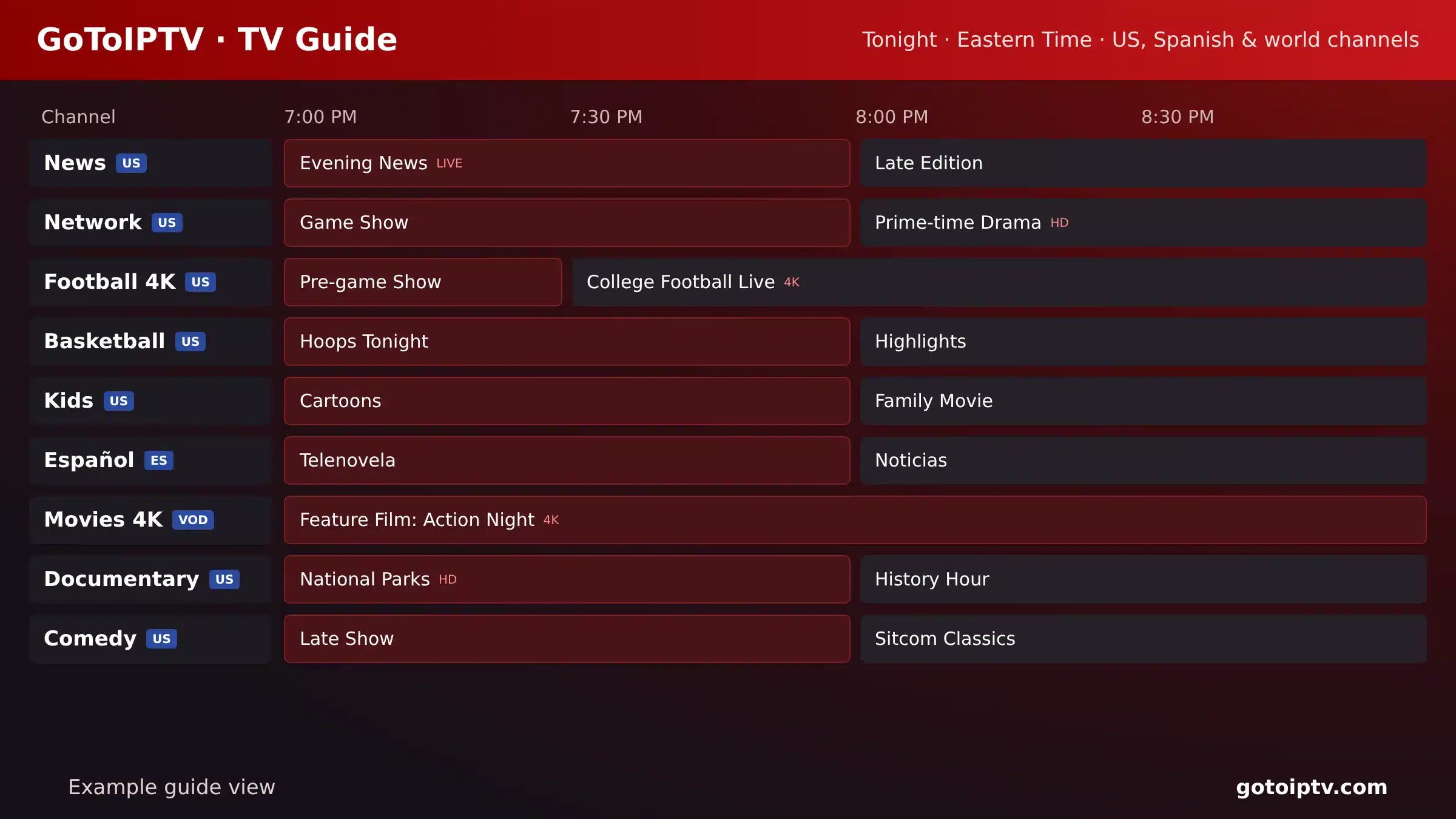Click the GoToIPTV TV Guide title
This screenshot has height=819, width=1456.
tap(217, 39)
